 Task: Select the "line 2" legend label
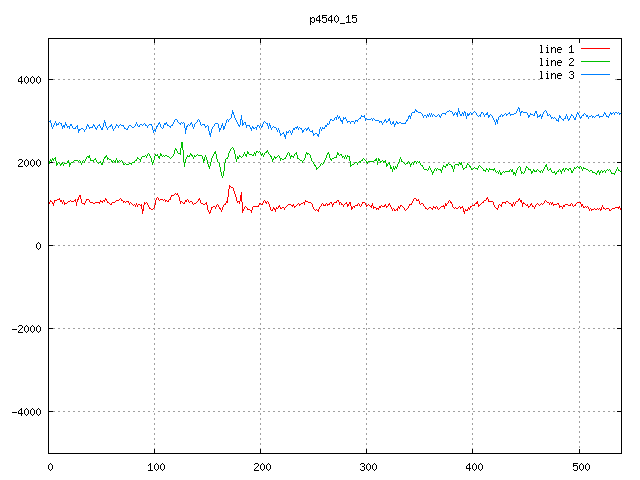(x=557, y=62)
